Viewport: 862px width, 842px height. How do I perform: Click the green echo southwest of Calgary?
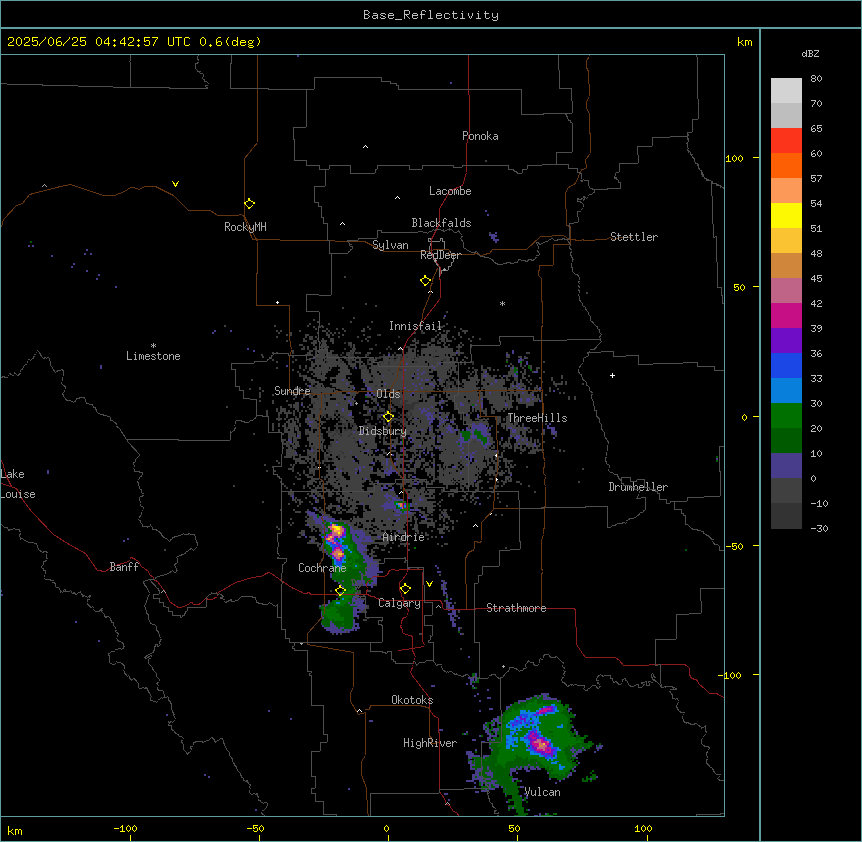pyautogui.click(x=338, y=614)
